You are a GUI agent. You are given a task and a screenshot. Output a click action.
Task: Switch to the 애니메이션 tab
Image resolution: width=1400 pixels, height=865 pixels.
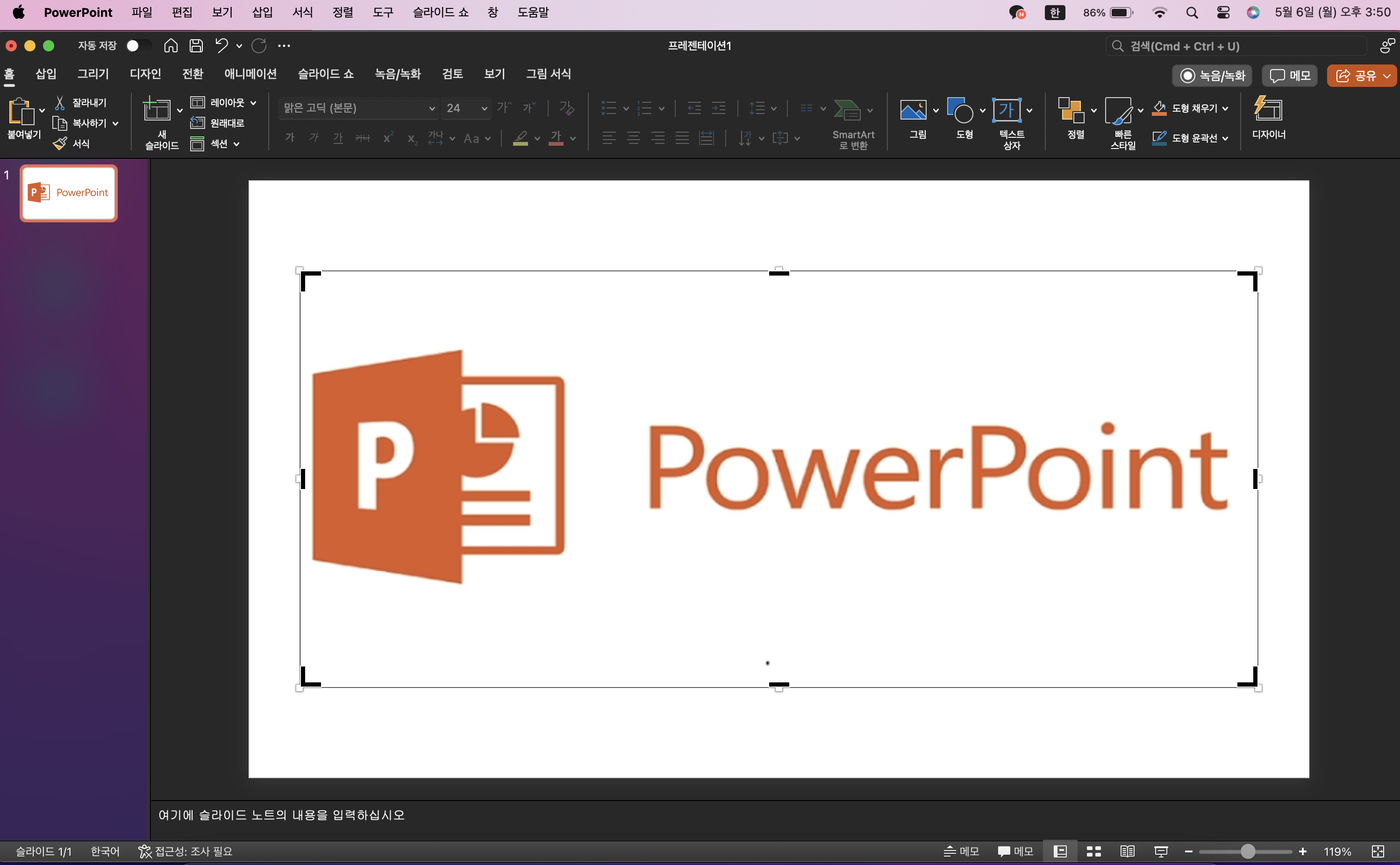click(250, 74)
